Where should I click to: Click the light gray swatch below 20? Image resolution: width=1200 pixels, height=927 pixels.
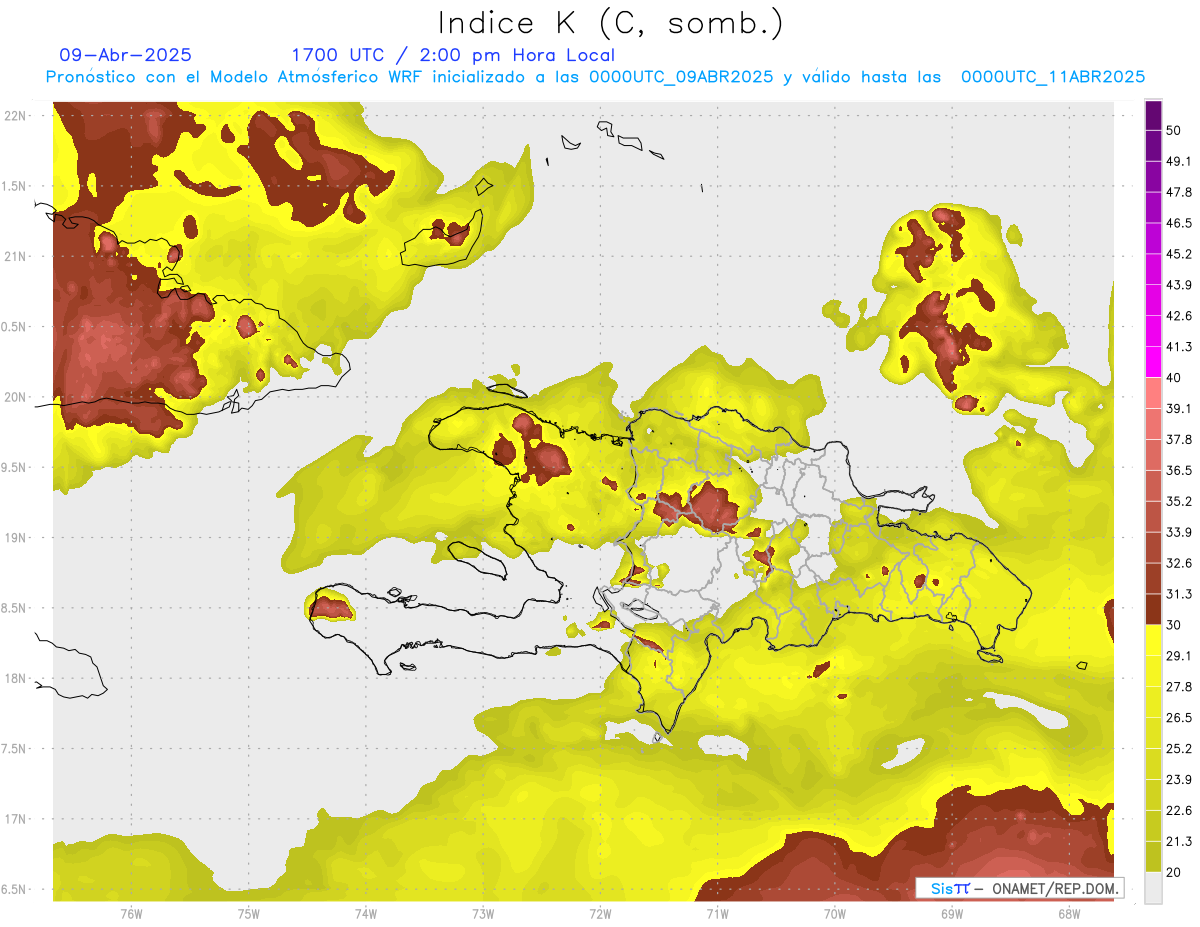[1153, 888]
